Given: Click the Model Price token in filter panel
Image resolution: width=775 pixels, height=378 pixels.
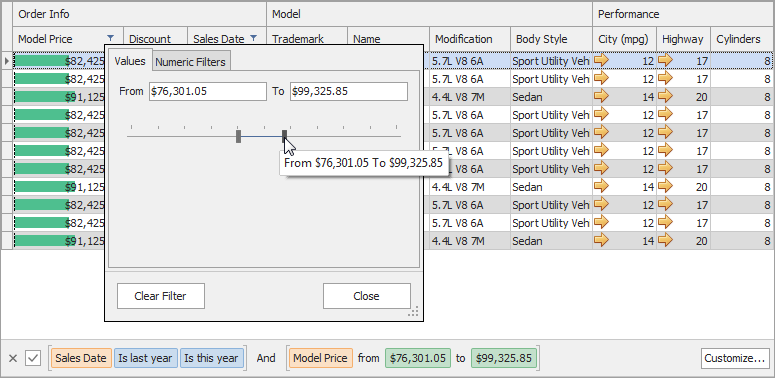Looking at the screenshot, I should [321, 358].
